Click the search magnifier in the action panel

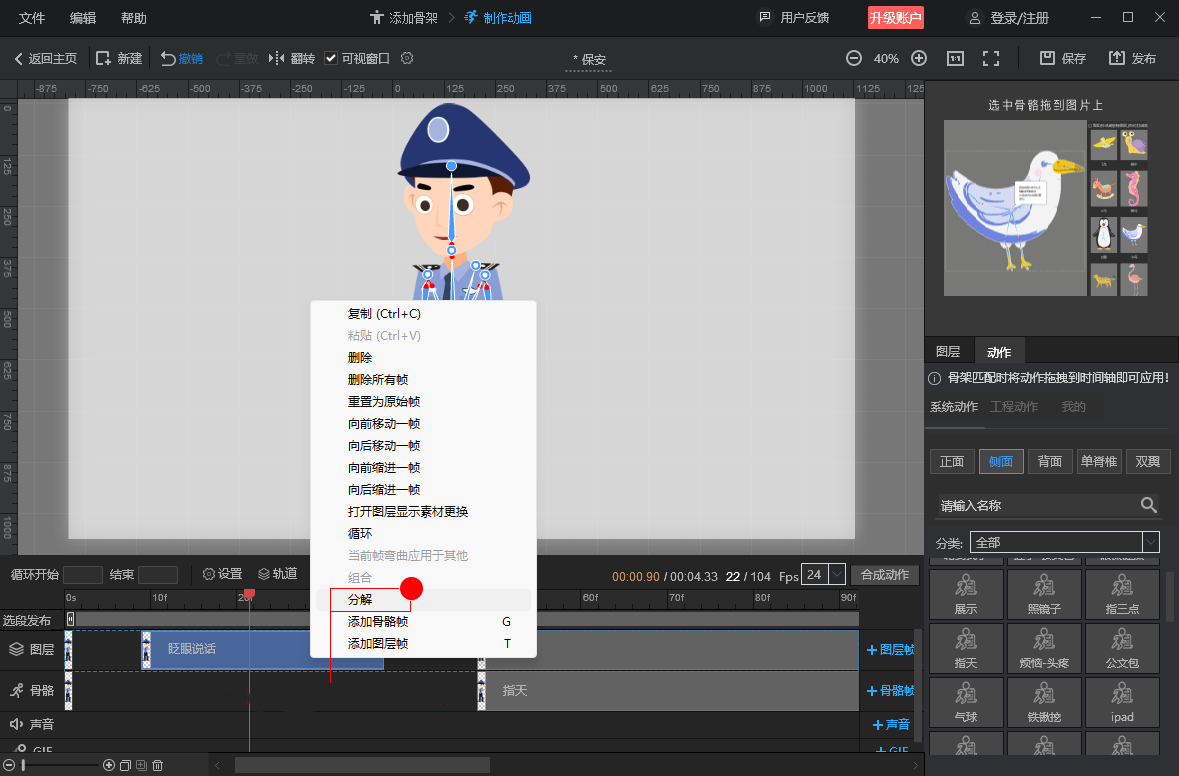(x=1149, y=506)
